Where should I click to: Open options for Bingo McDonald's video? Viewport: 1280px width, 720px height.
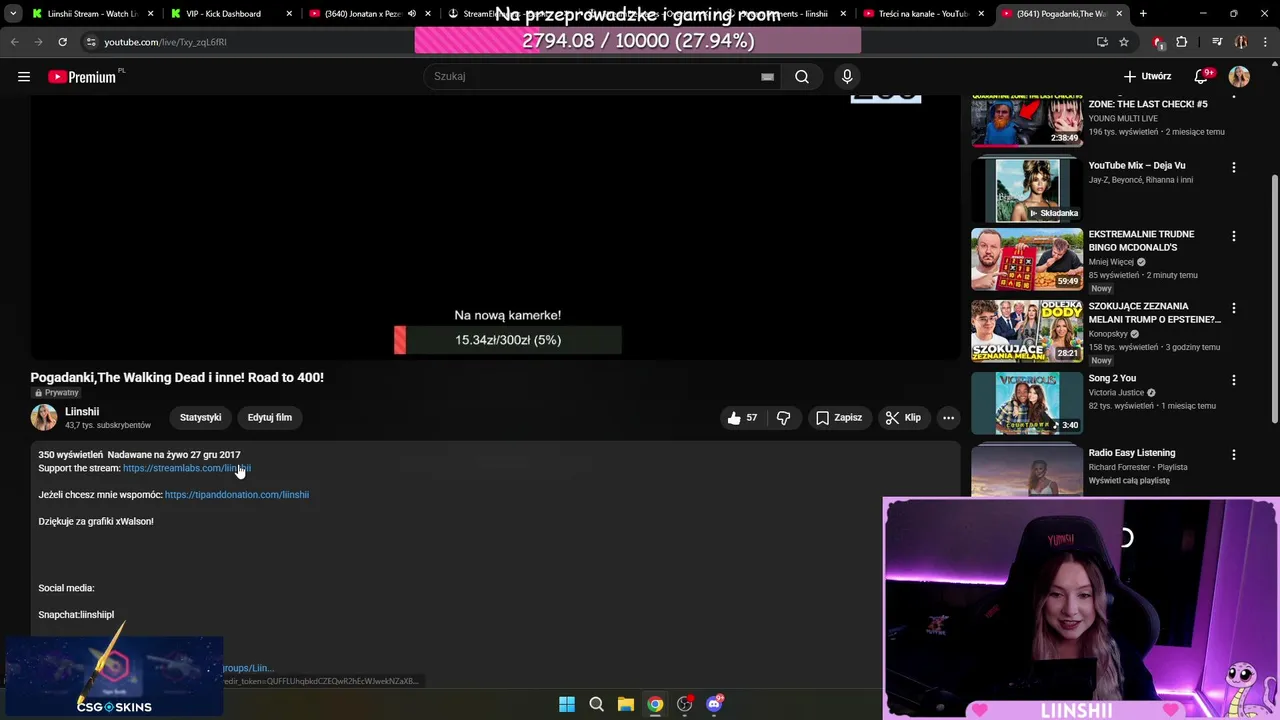tap(1233, 237)
